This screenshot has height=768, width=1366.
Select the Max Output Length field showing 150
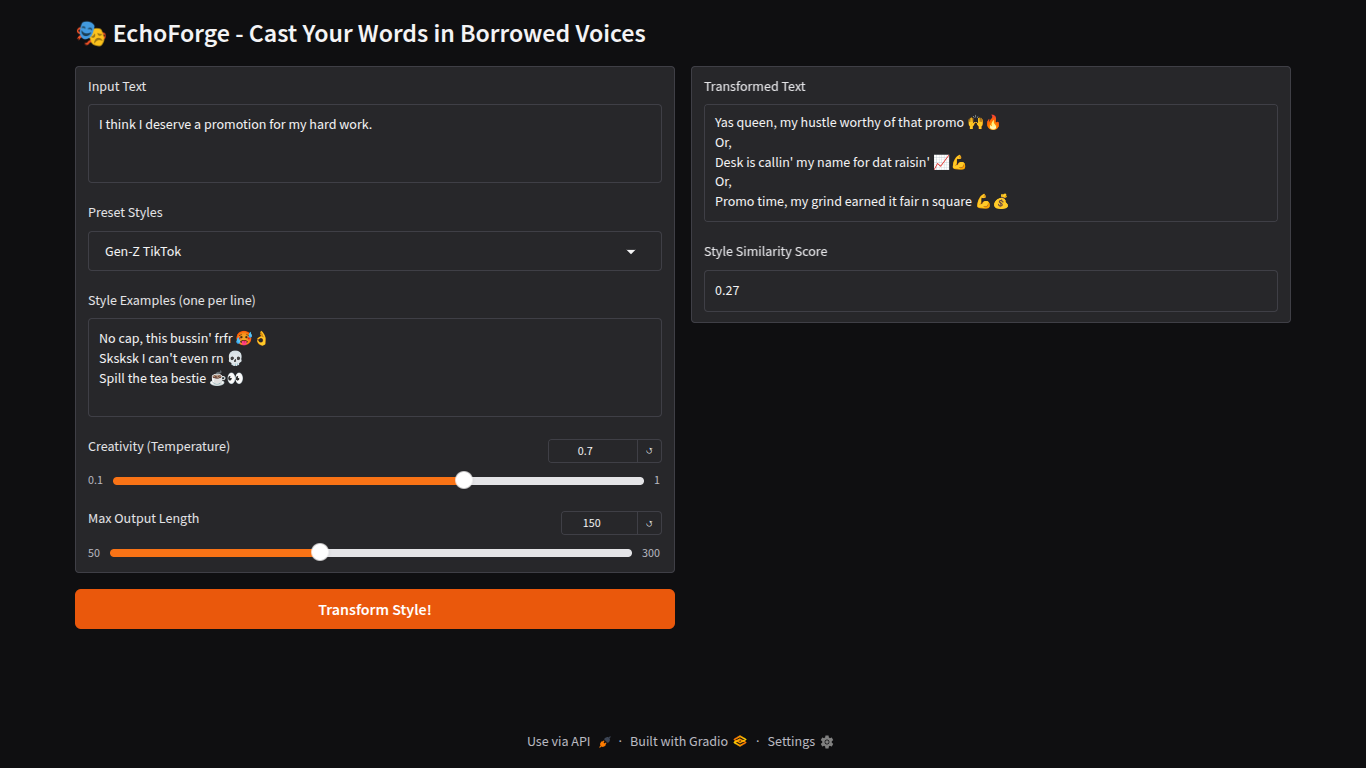598,523
